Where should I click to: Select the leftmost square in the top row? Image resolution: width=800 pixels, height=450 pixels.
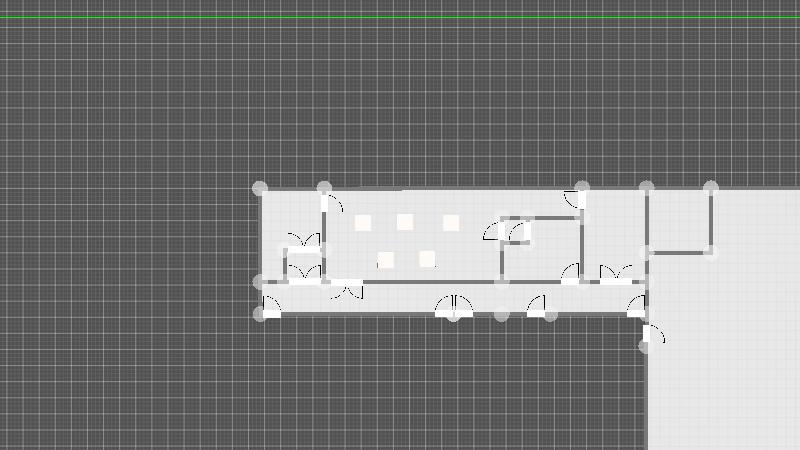pyautogui.click(x=363, y=223)
